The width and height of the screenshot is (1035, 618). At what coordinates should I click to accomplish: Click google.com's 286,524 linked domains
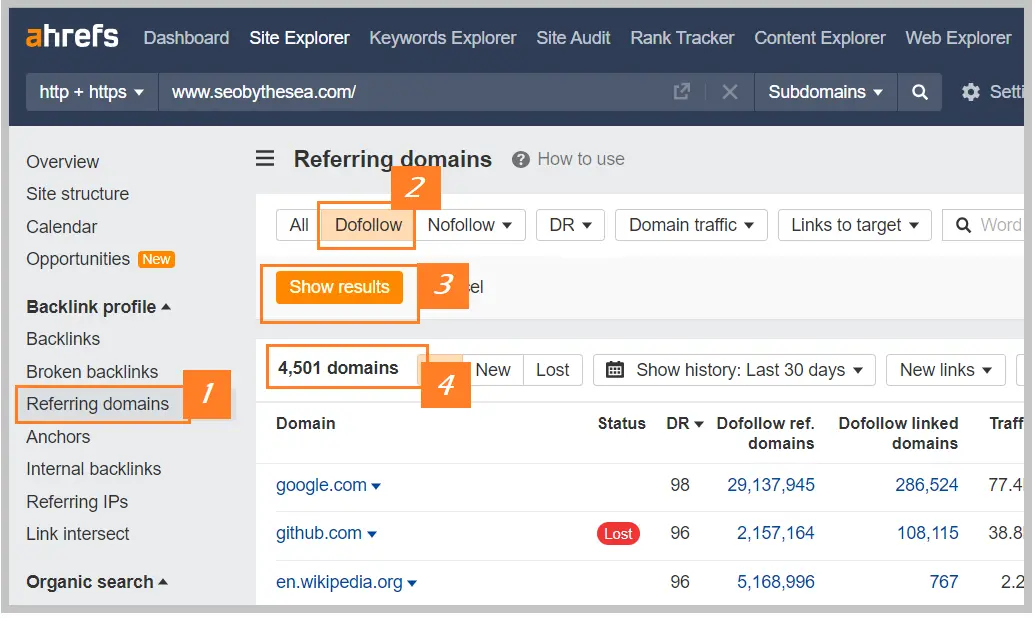pyautogui.click(x=927, y=485)
